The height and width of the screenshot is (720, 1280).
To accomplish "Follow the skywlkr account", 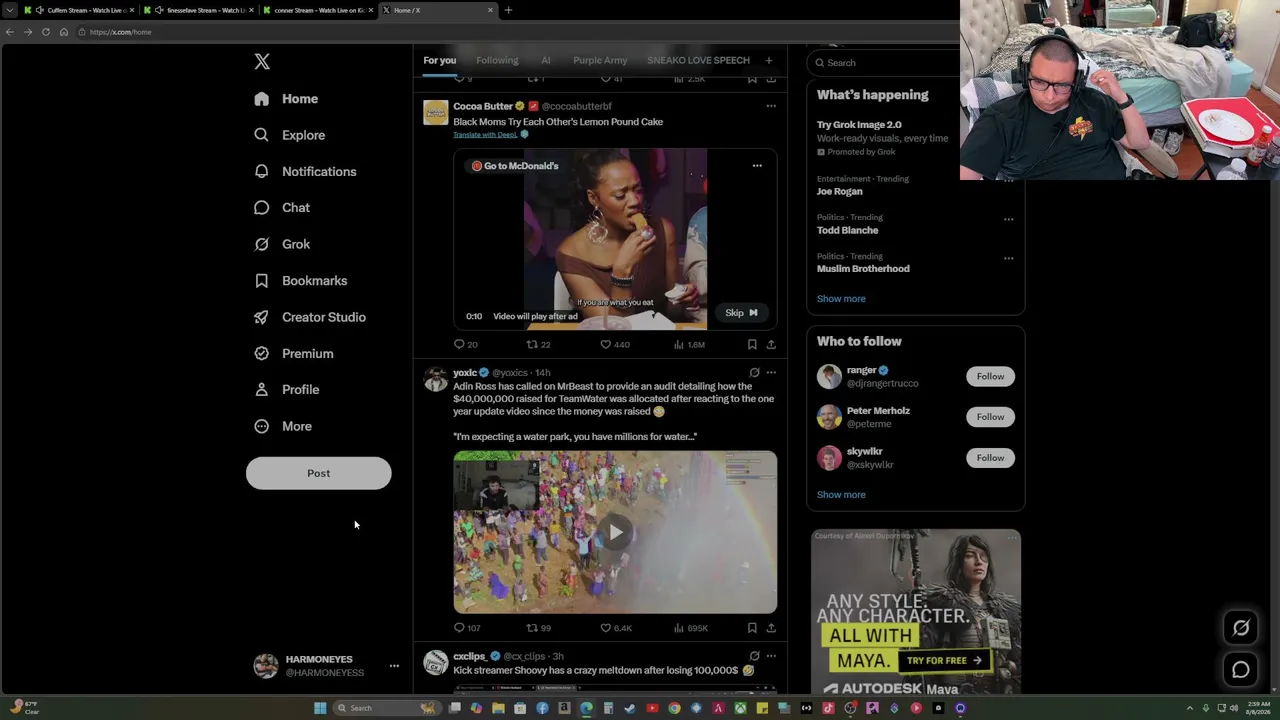I will click(990, 458).
